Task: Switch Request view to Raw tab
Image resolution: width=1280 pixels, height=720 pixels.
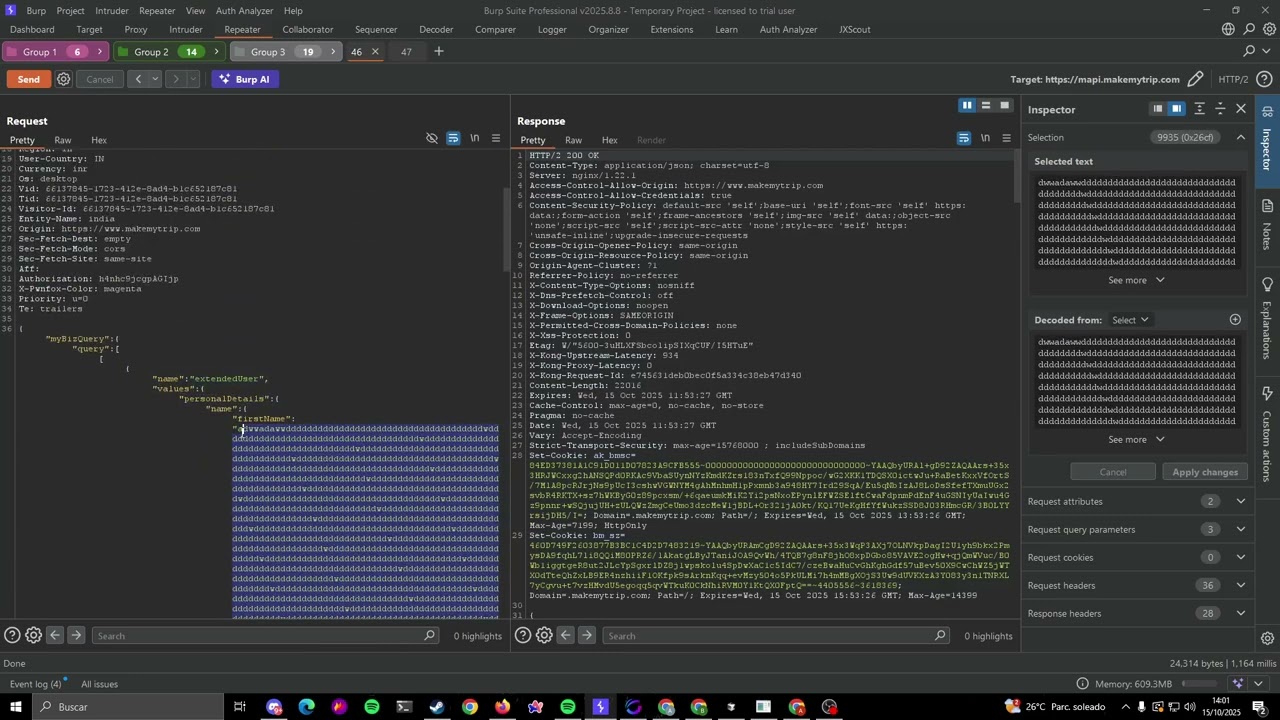Action: point(63,140)
